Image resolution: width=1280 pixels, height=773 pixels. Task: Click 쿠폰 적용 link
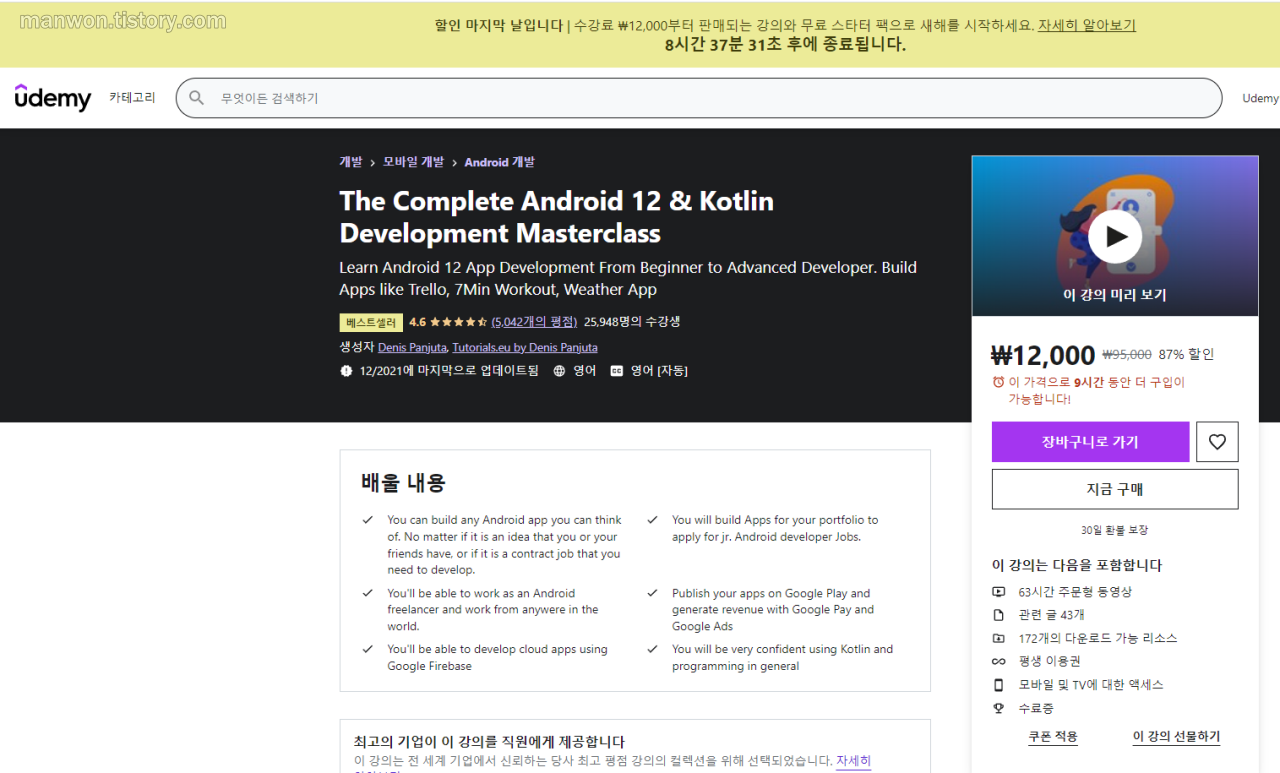tap(1053, 737)
